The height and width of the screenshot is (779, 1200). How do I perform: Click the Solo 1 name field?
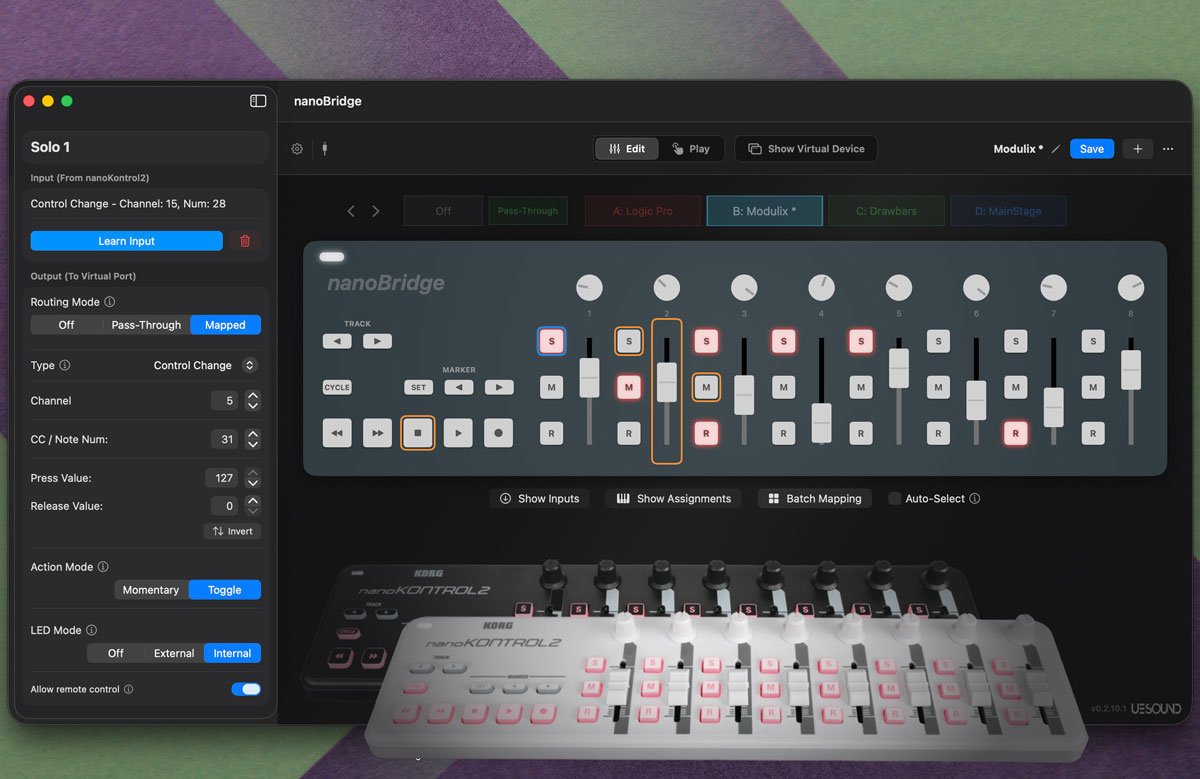(146, 147)
